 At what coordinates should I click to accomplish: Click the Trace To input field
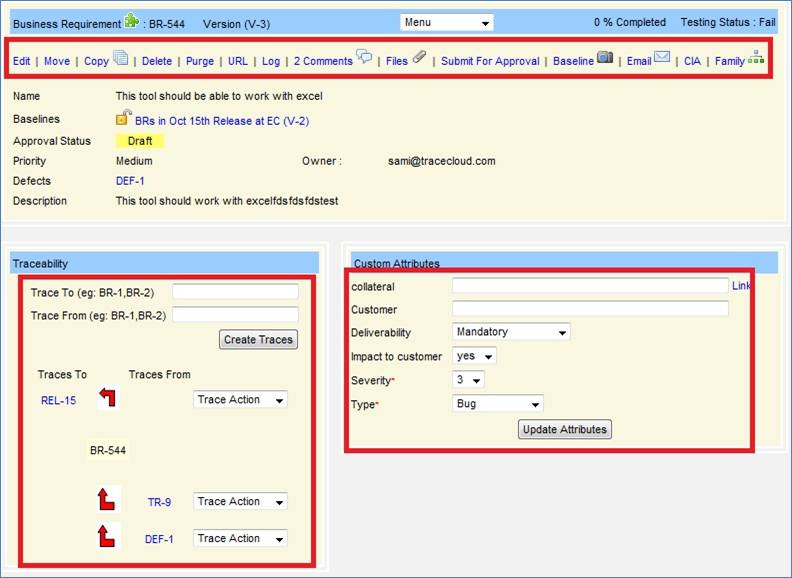click(x=235, y=292)
